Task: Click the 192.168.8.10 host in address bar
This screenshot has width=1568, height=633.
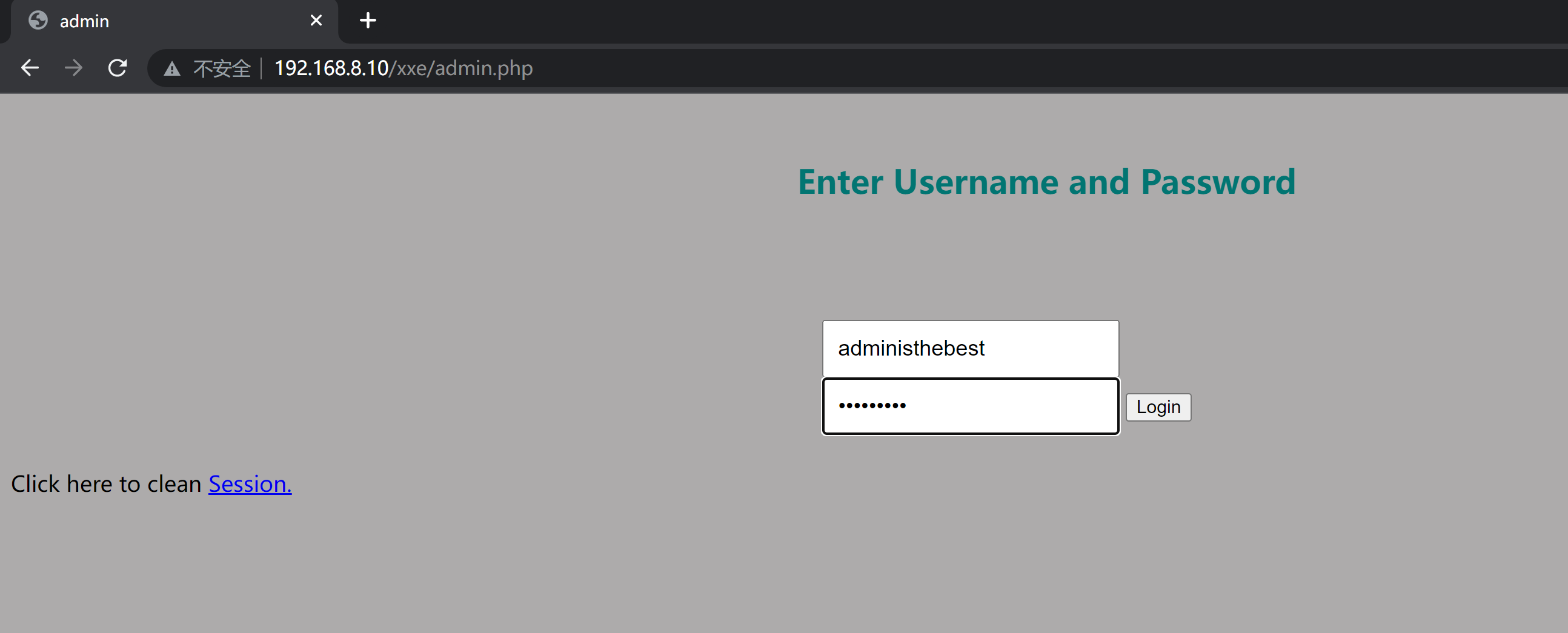Action: (331, 68)
